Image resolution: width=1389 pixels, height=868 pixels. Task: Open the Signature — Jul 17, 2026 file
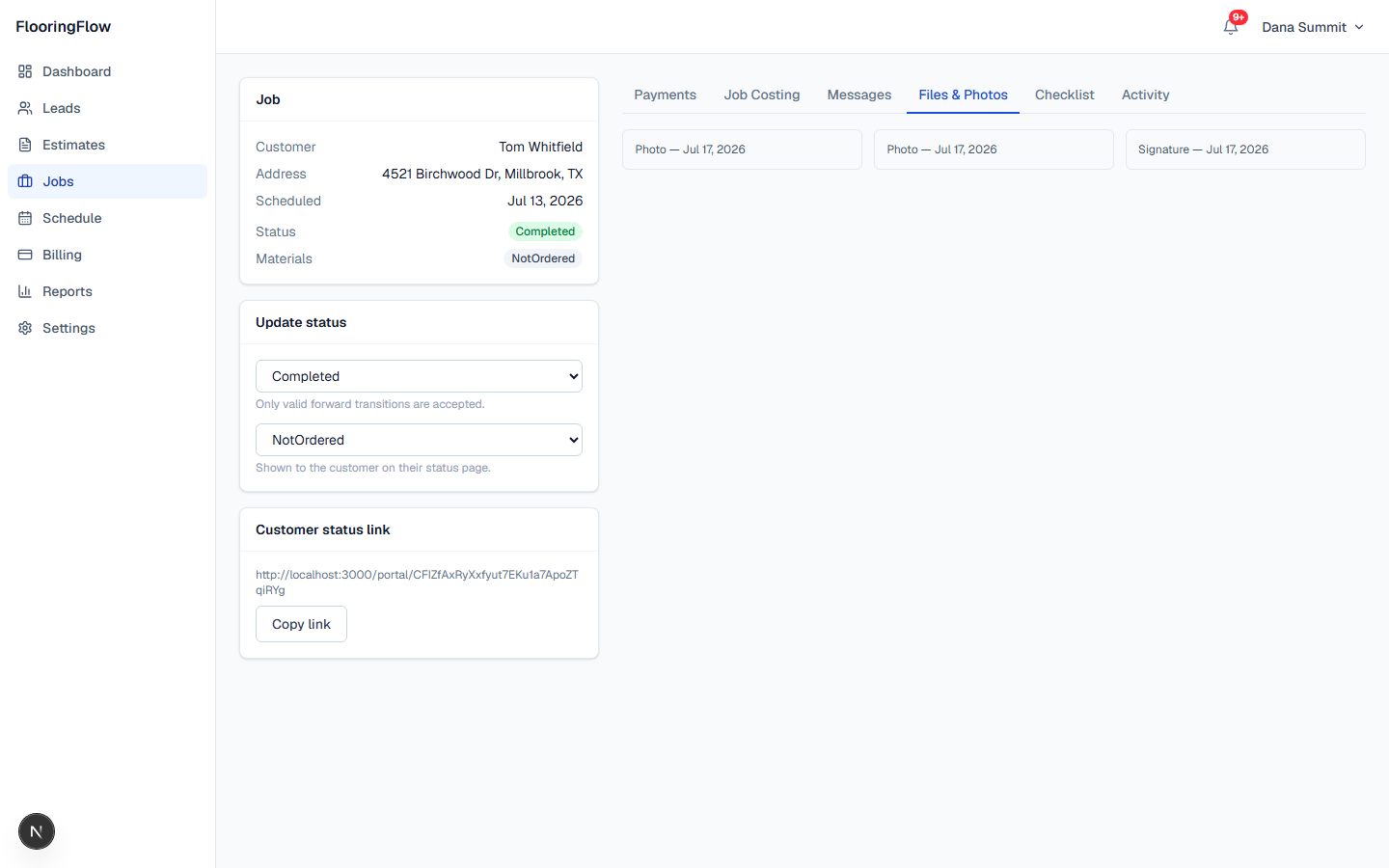[1245, 149]
